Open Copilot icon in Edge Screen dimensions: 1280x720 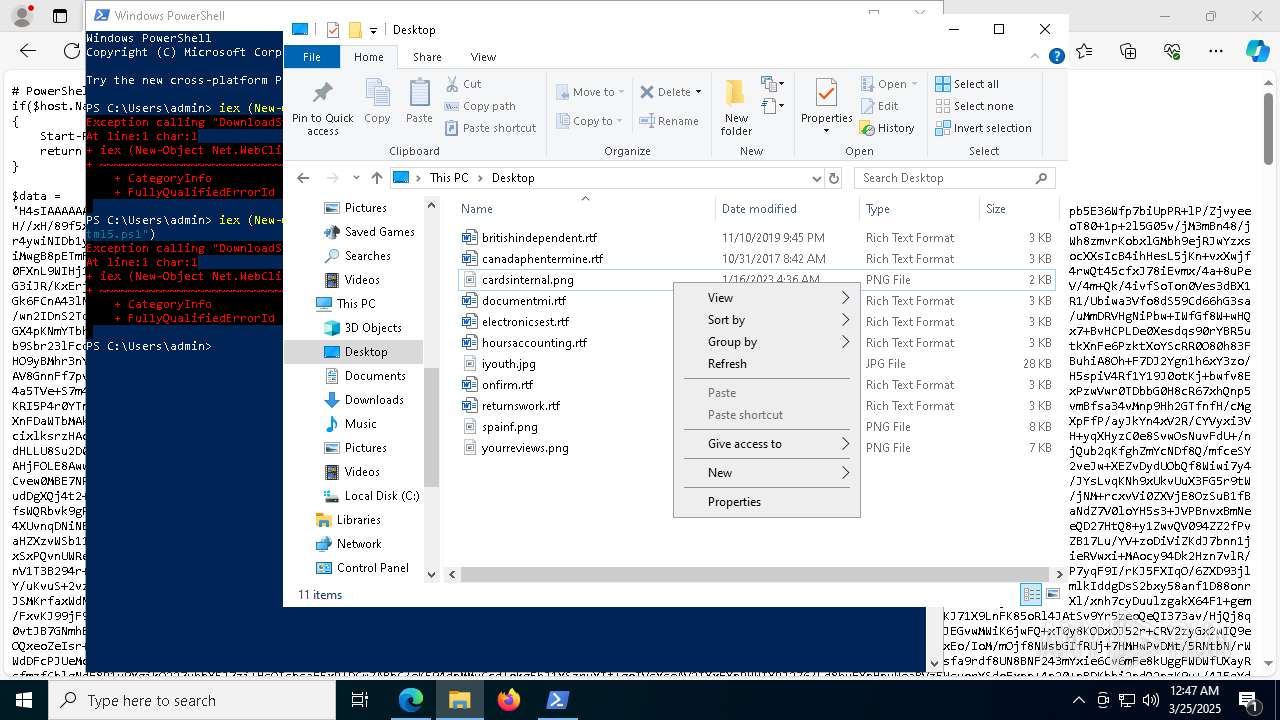pyautogui.click(x=1257, y=50)
